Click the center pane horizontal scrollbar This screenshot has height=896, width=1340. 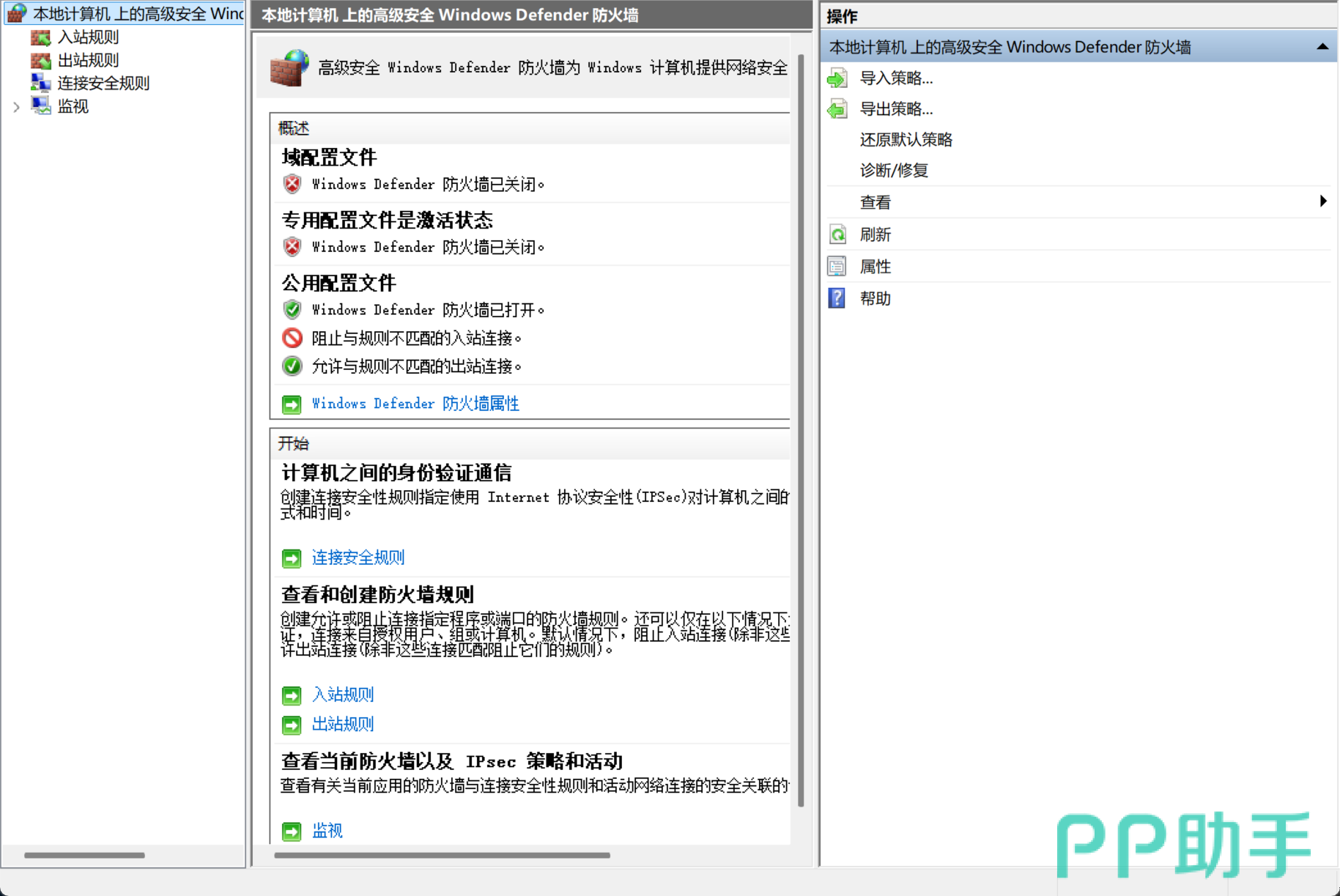coord(442,855)
